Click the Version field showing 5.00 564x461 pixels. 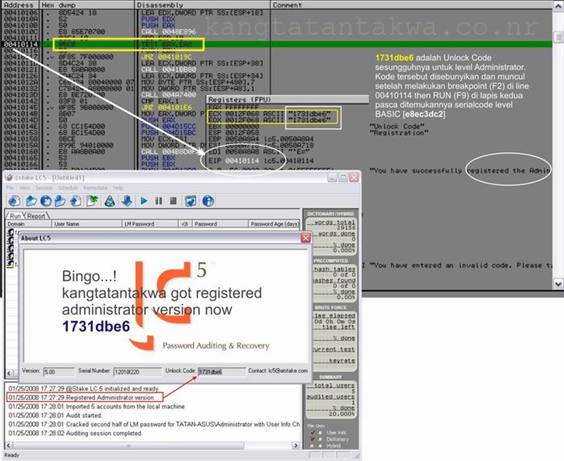coord(59,371)
